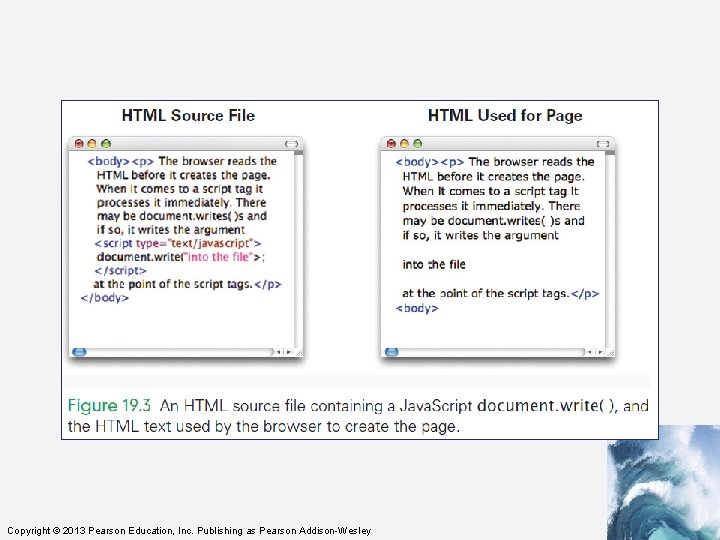Click the <script type="text/javascript"> line

(178, 243)
